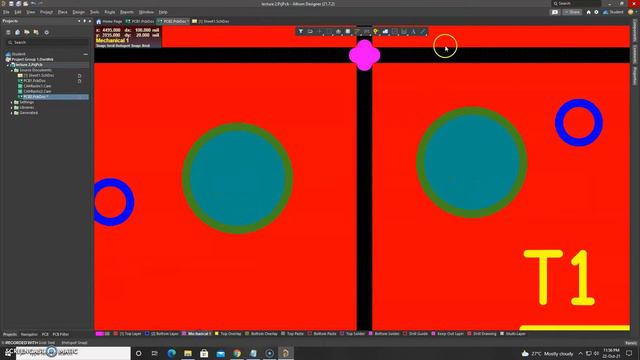Click the align objects icon in Active Bar
This screenshot has height=360, width=640.
point(338,31)
